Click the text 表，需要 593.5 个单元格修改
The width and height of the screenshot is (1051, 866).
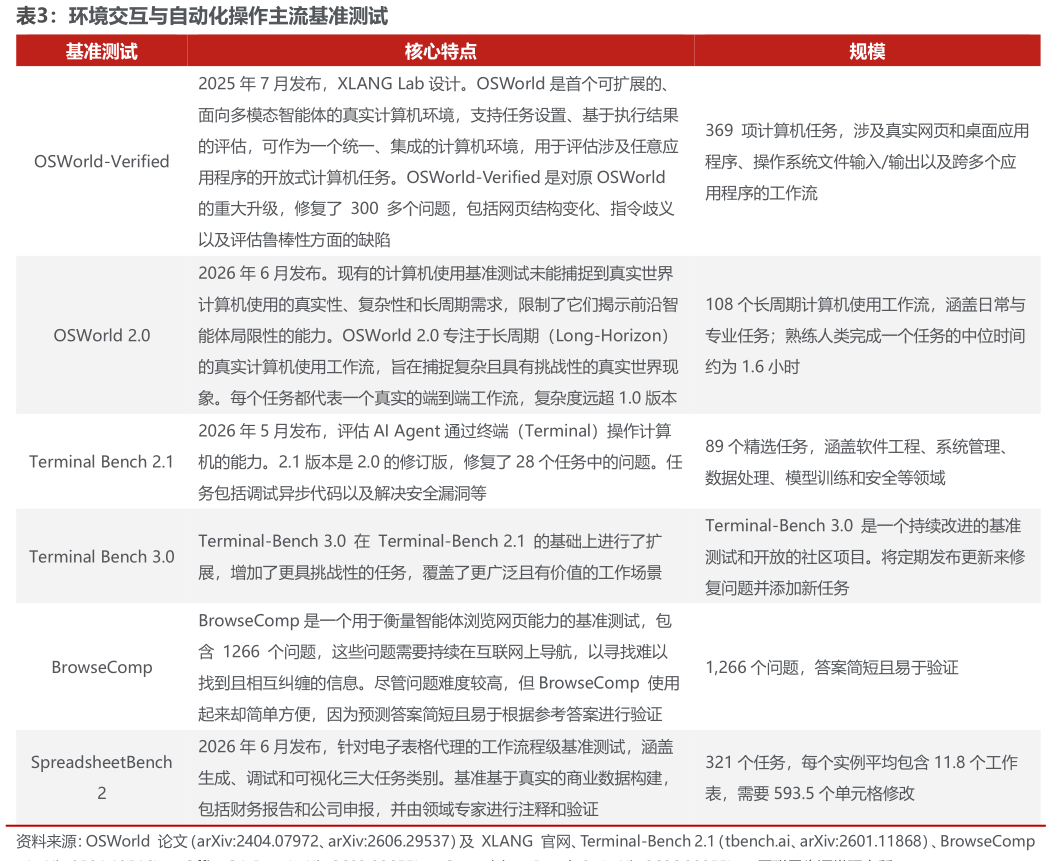click(x=810, y=794)
